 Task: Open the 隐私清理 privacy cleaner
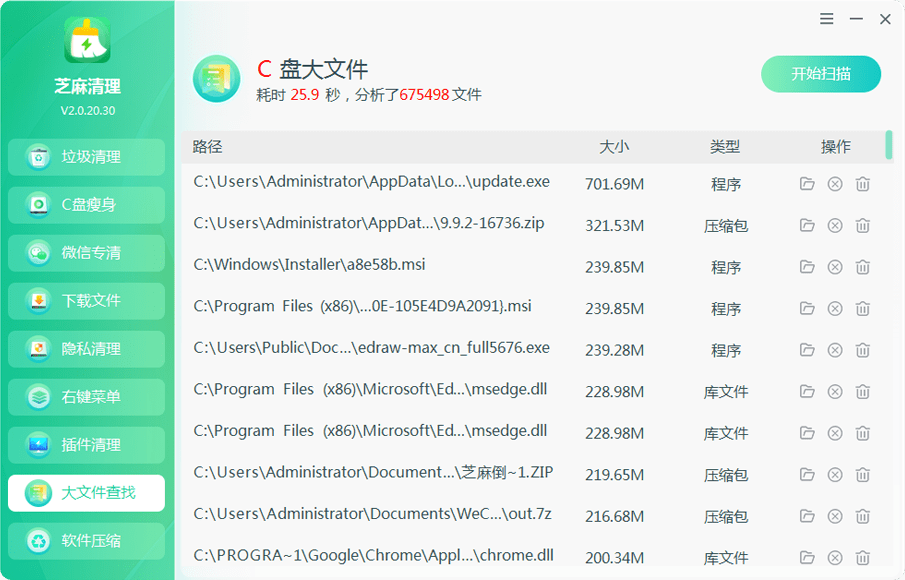click(x=86, y=349)
